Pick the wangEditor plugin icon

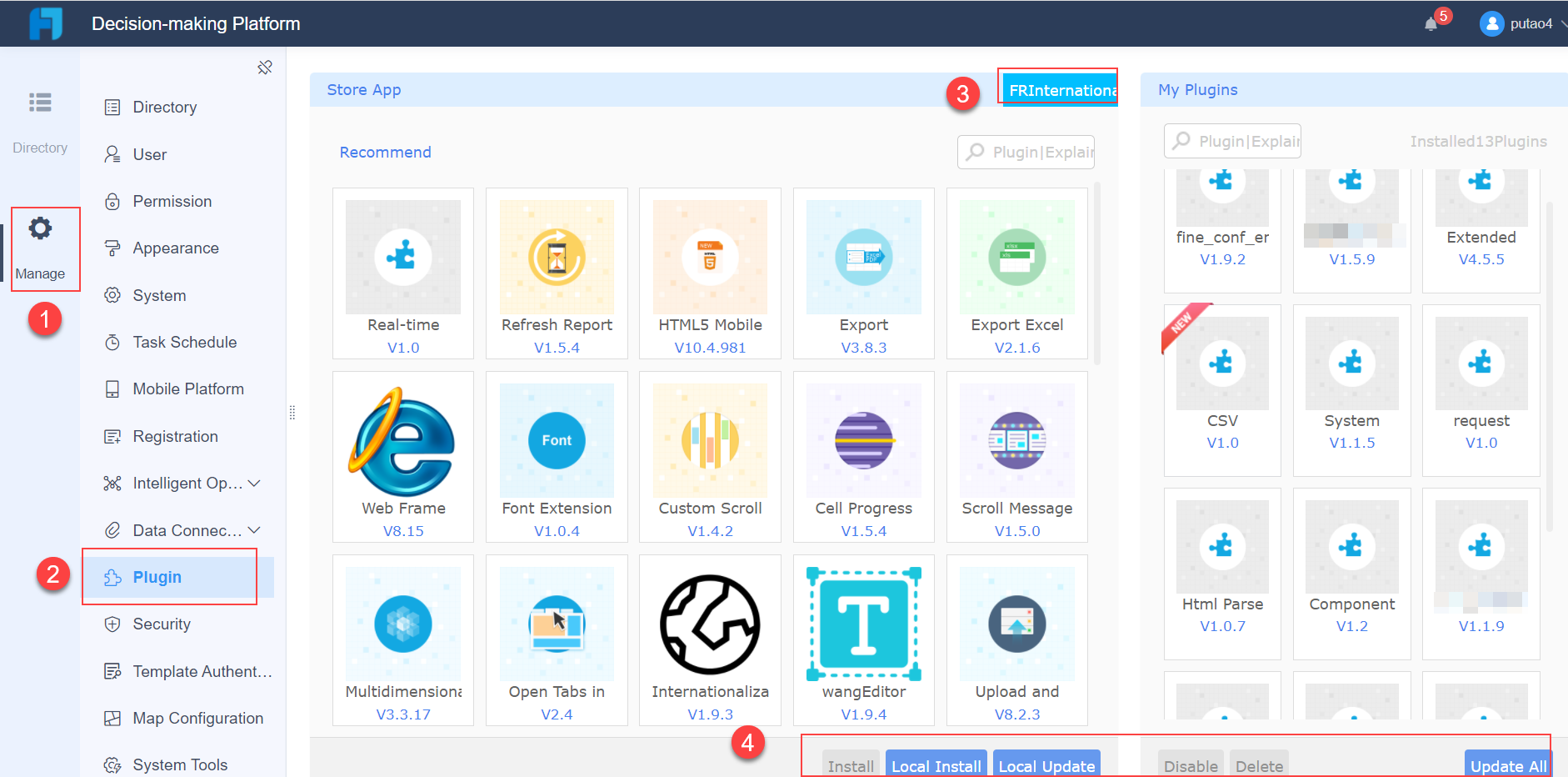[x=864, y=624]
